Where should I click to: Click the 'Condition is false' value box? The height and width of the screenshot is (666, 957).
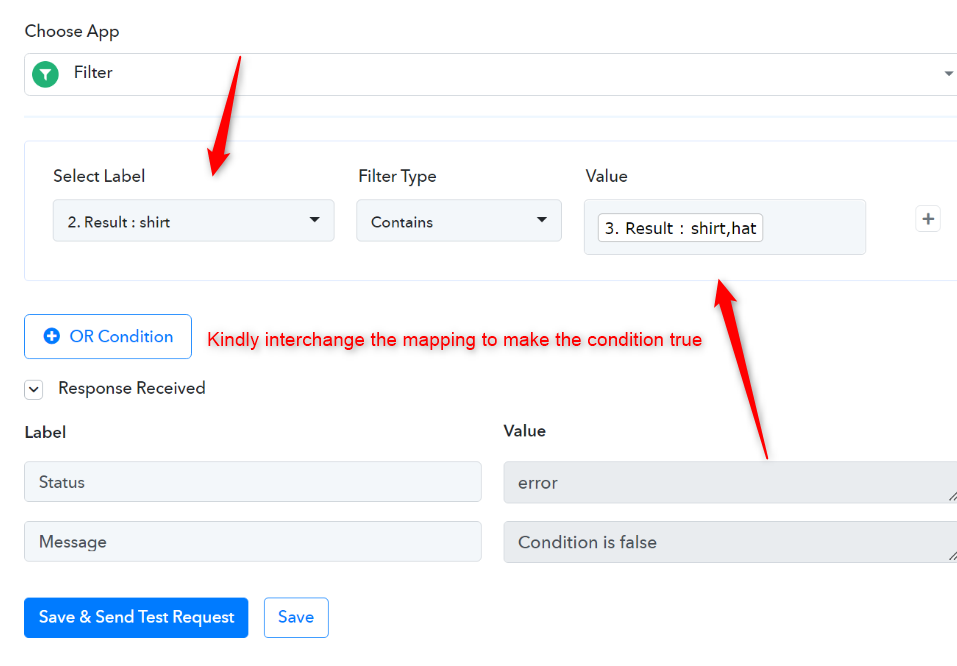[x=730, y=542]
